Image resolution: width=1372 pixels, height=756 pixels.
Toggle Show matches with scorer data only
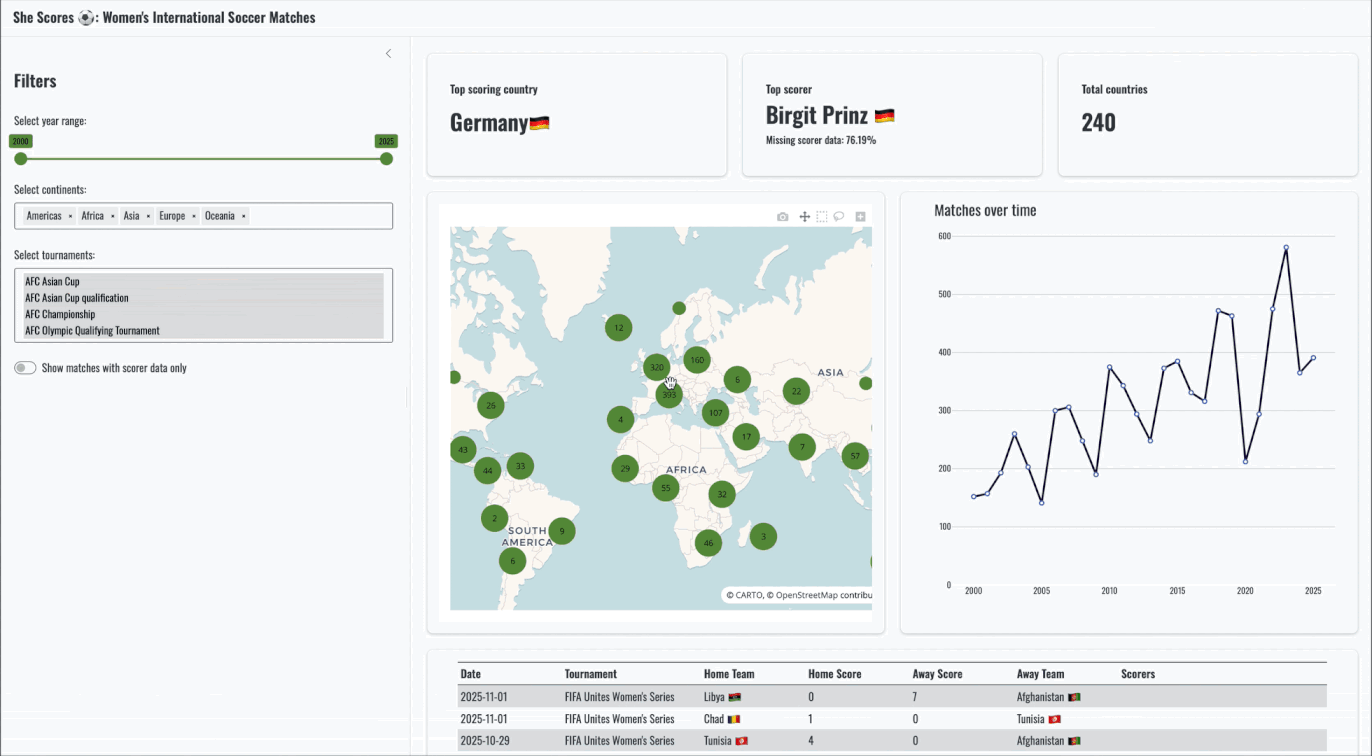click(x=25, y=368)
